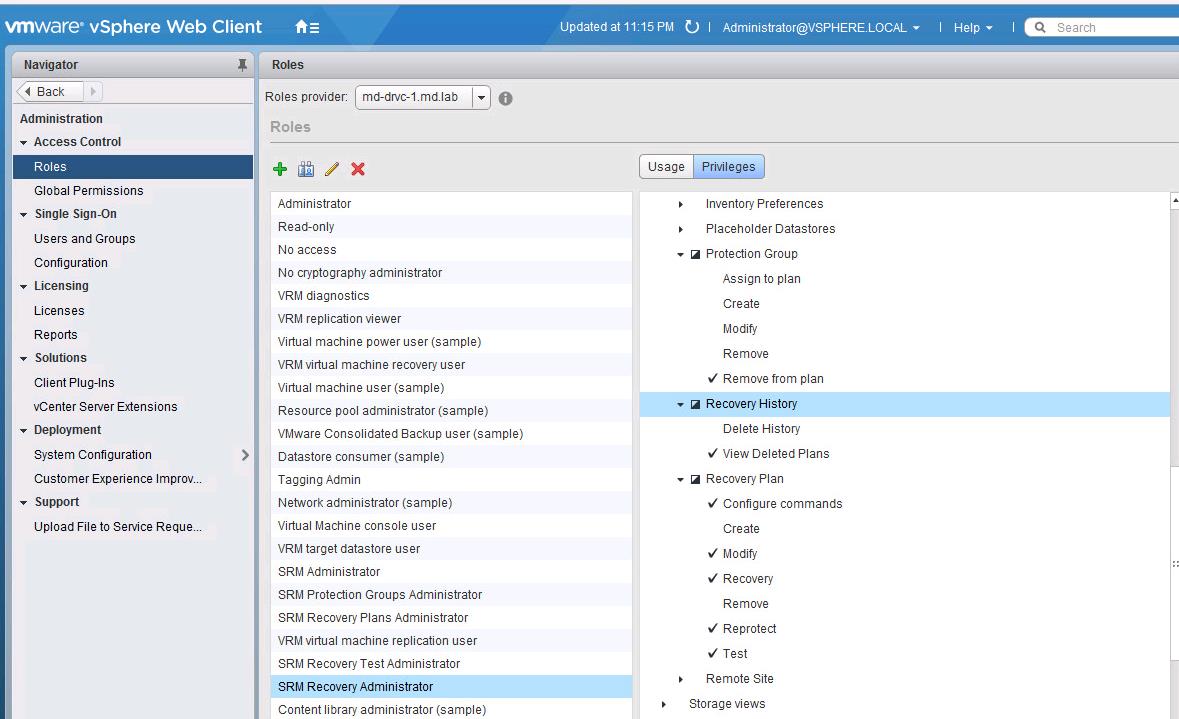Switch to the Privileges tab
The image size is (1179, 719).
[729, 166]
